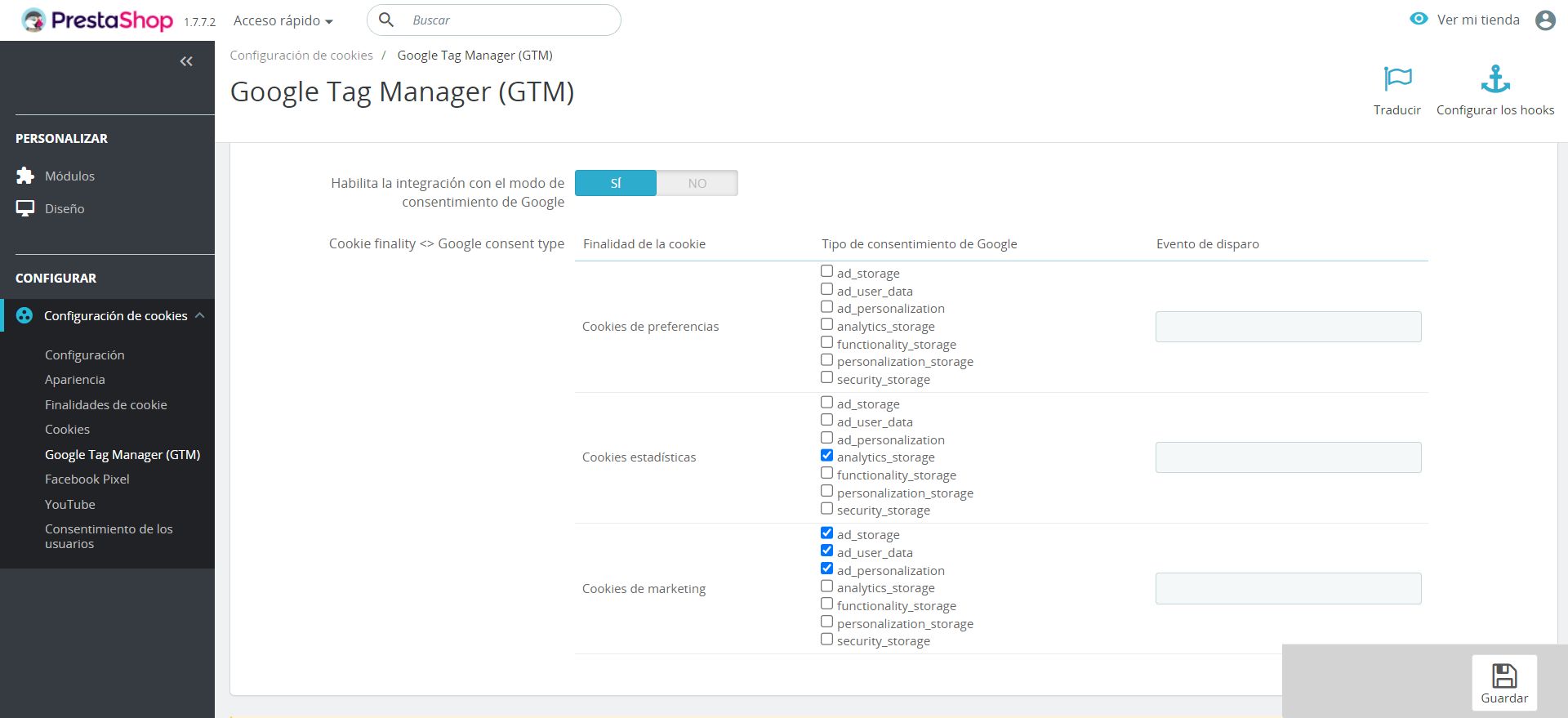This screenshot has height=718, width=1568.
Task: Check ad_user_data for Cookies de preferencias
Action: [827, 289]
